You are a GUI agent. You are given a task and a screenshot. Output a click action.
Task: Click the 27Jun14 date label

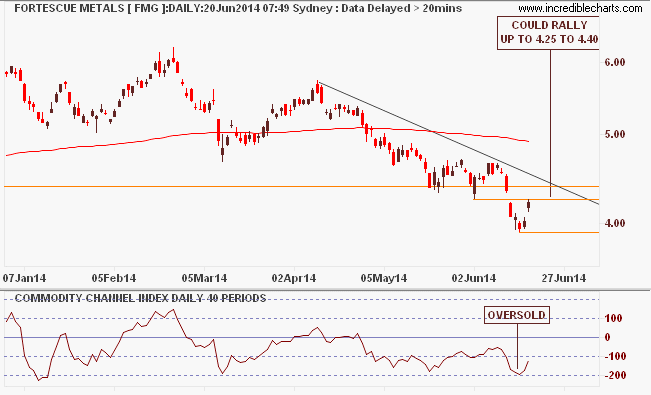tap(564, 278)
